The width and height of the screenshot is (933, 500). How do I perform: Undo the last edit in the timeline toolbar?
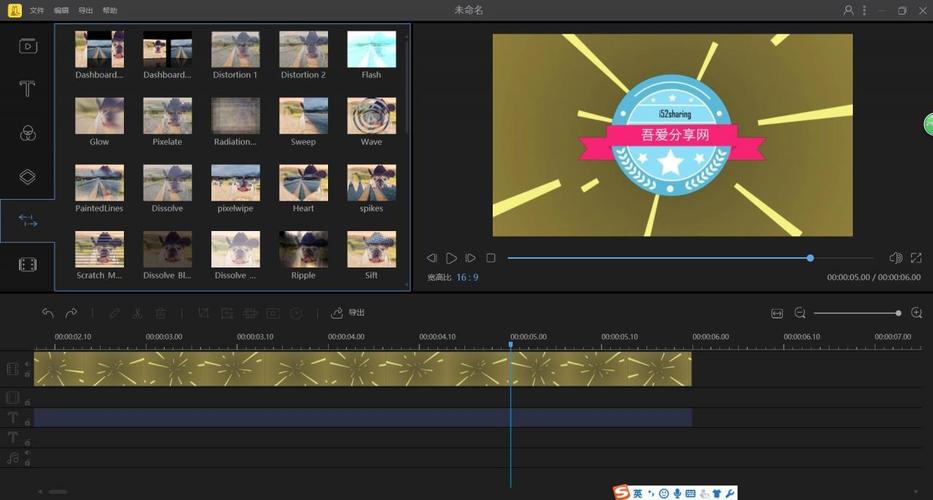[48, 313]
